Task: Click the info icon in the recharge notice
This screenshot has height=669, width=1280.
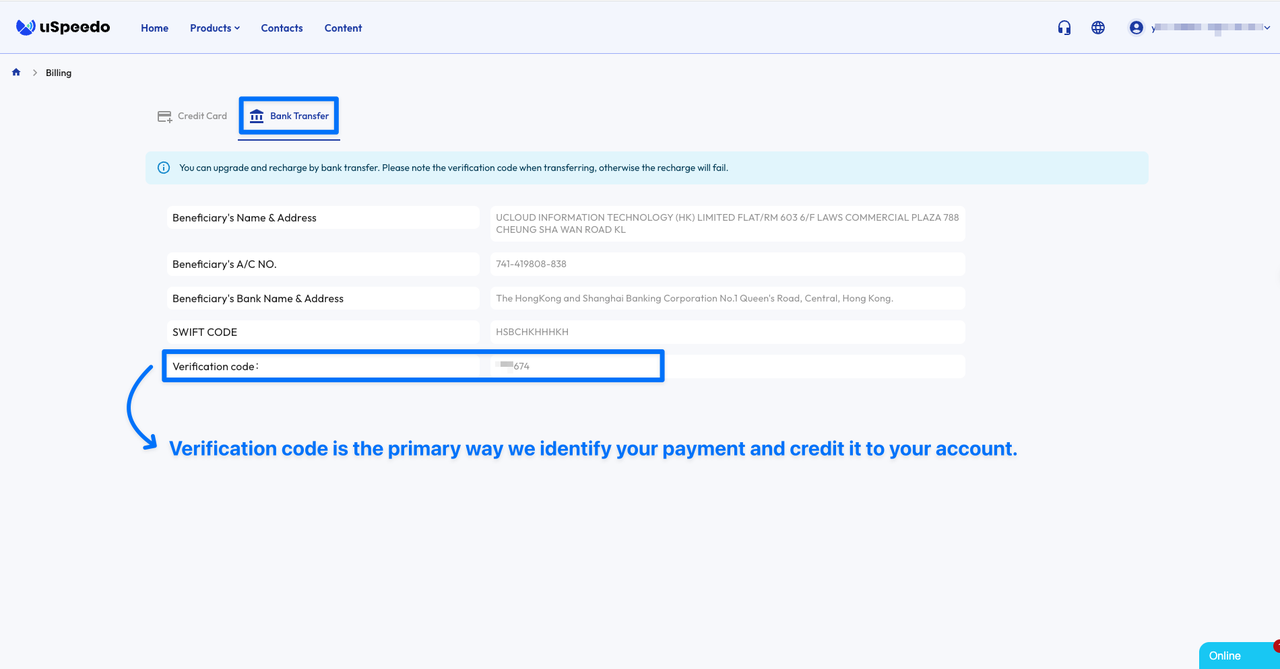Action: tap(163, 167)
